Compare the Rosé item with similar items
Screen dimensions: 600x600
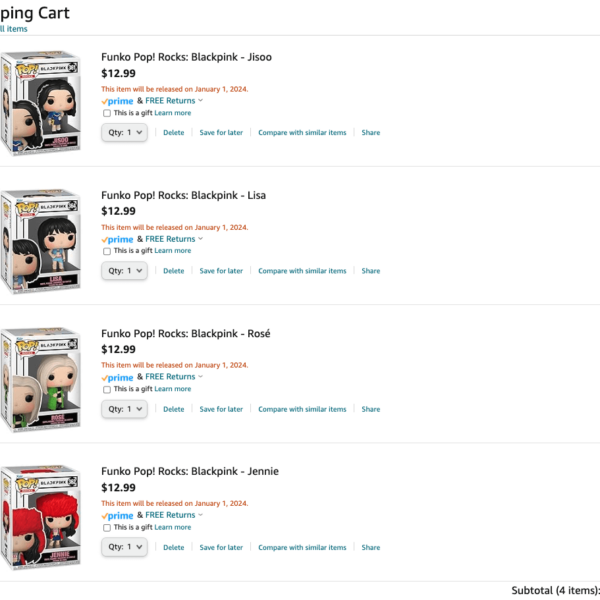(302, 409)
